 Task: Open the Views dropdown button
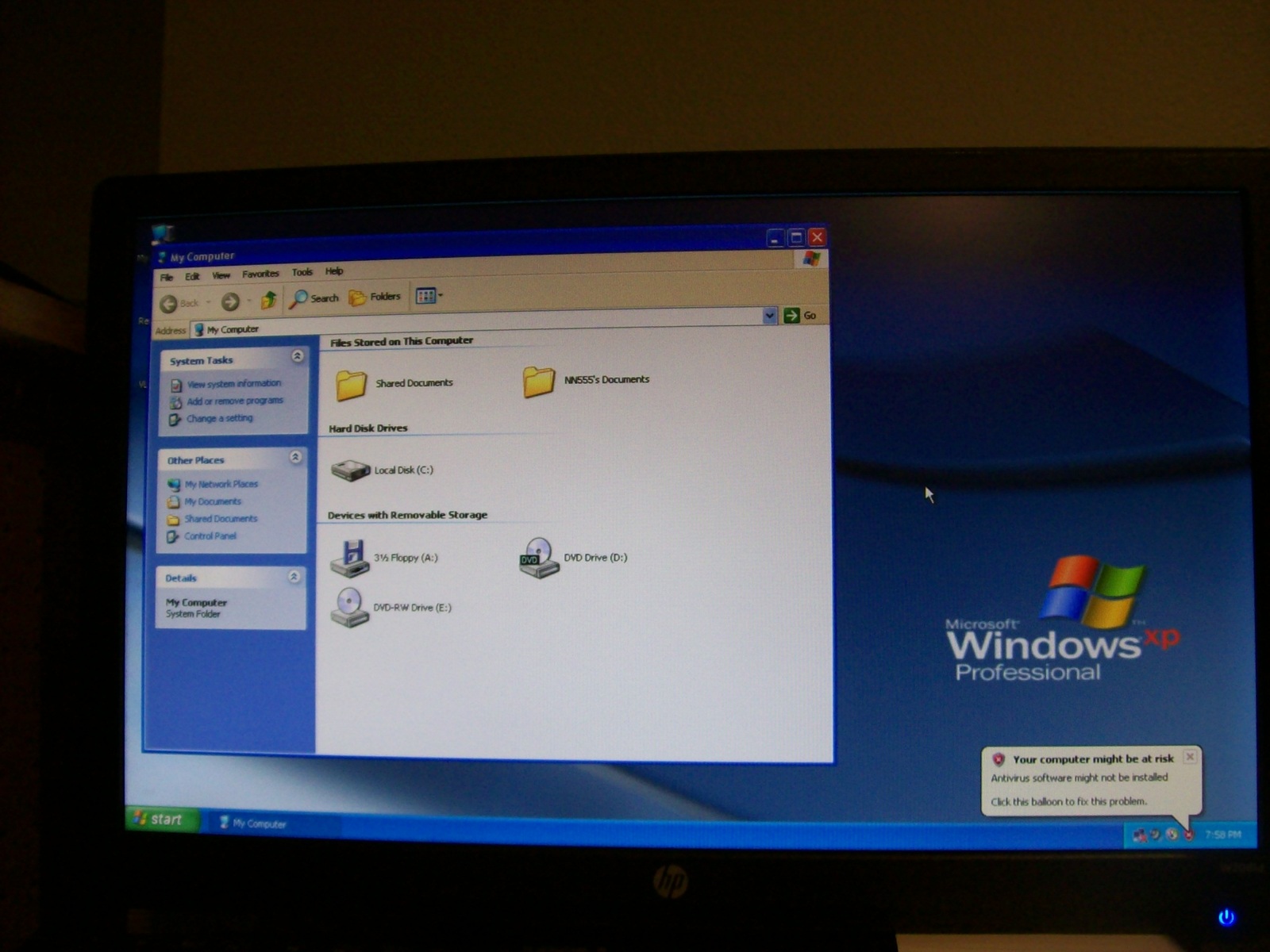click(x=429, y=296)
